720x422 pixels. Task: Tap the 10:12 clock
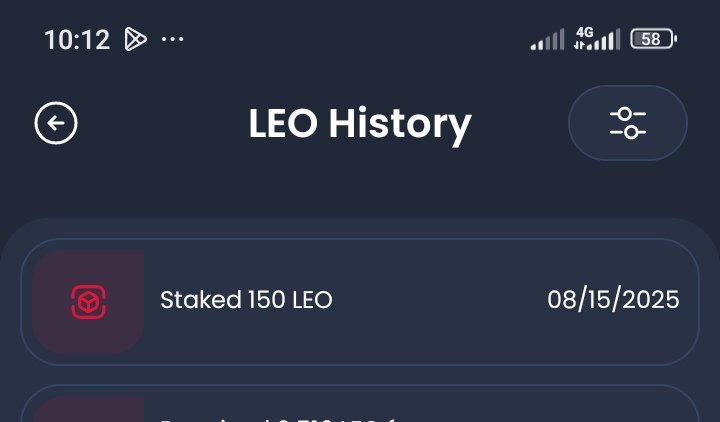(x=77, y=39)
